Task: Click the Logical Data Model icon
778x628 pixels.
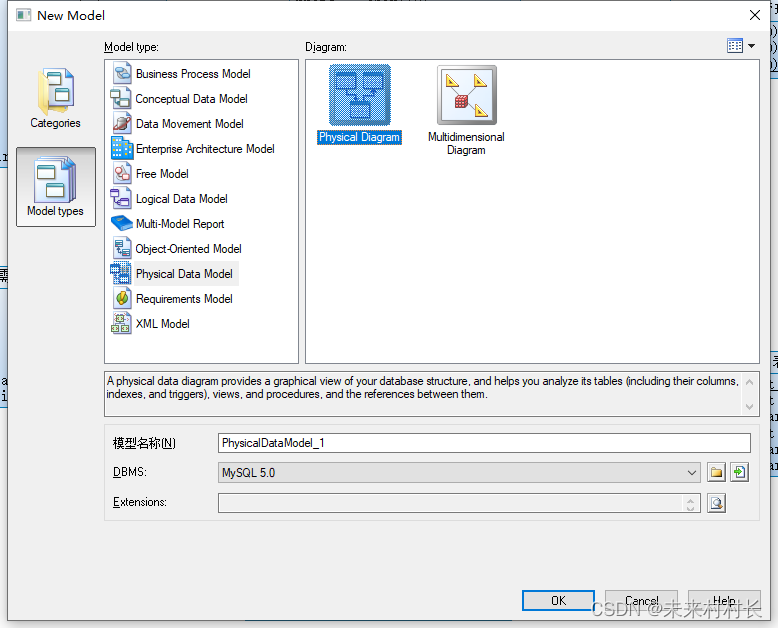Action: [122, 198]
